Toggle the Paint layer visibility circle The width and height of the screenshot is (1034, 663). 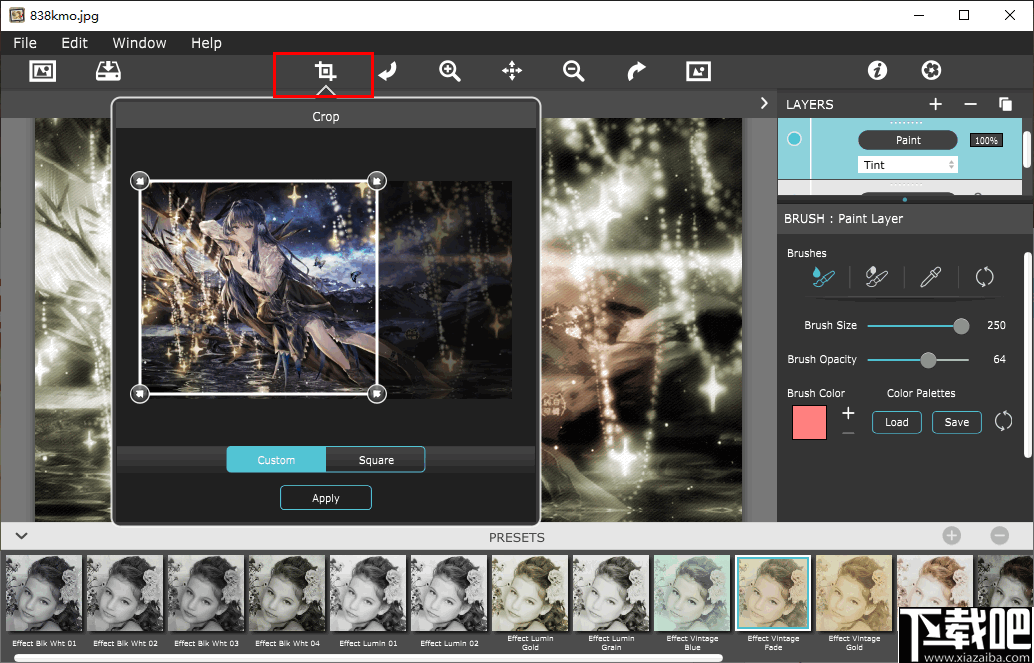pos(794,140)
